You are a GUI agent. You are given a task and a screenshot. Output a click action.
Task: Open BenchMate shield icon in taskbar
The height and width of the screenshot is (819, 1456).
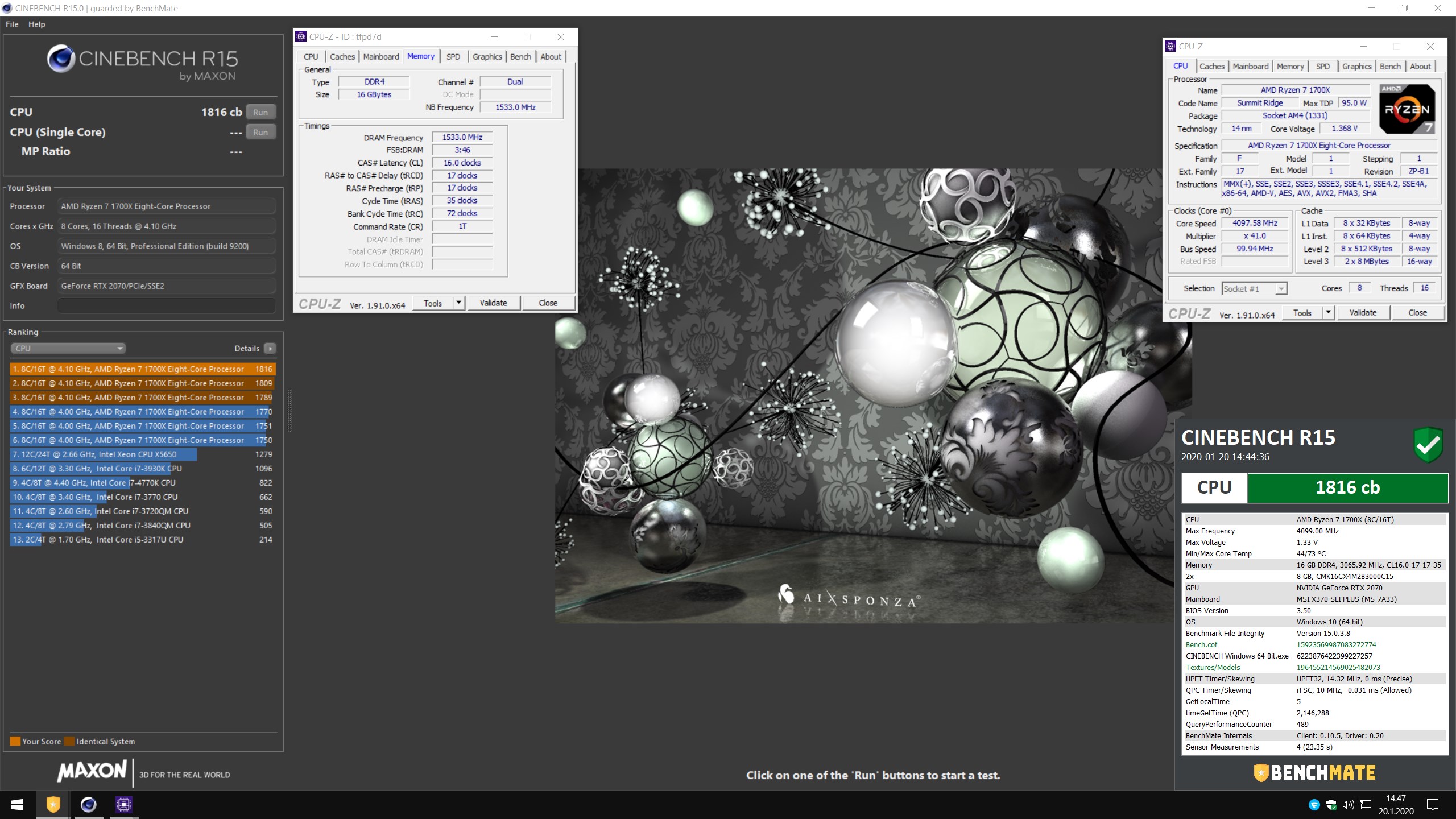pos(53,805)
